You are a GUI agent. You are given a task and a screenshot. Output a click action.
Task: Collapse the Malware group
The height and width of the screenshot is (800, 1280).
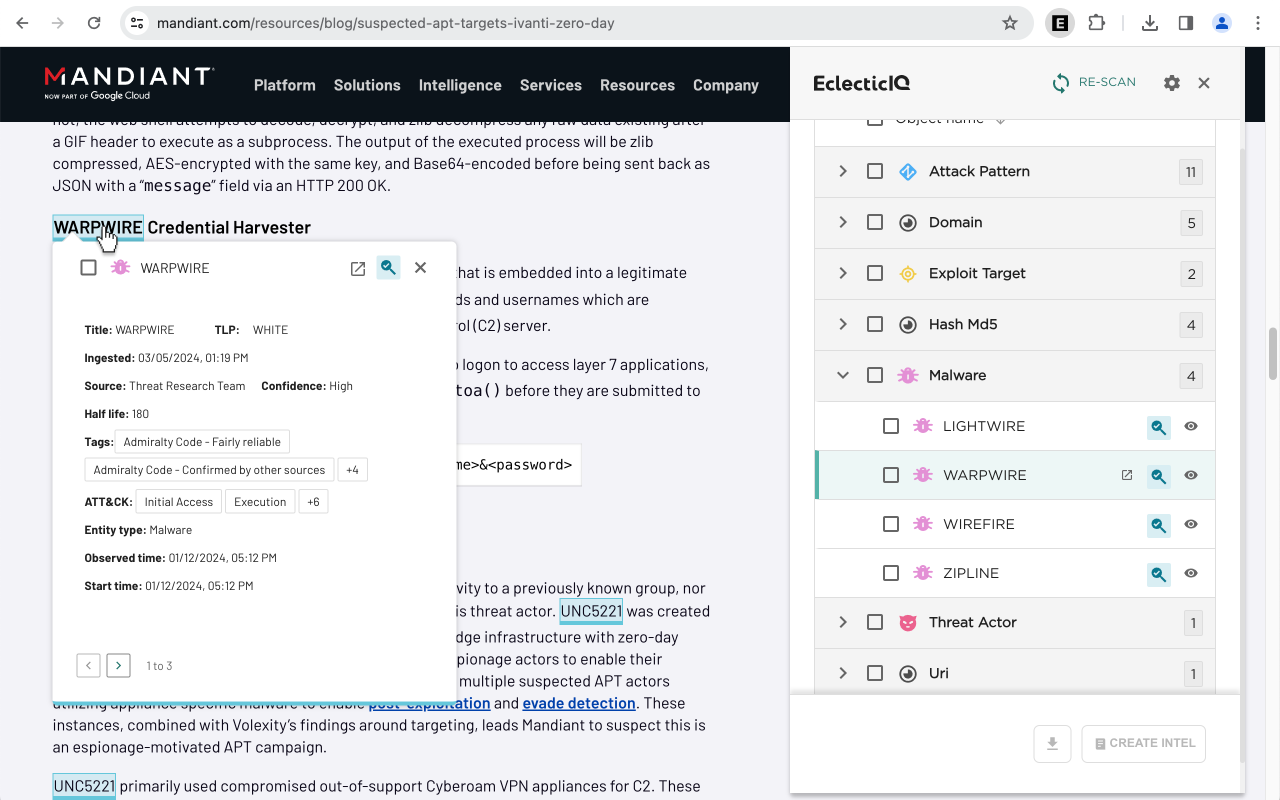(x=843, y=376)
